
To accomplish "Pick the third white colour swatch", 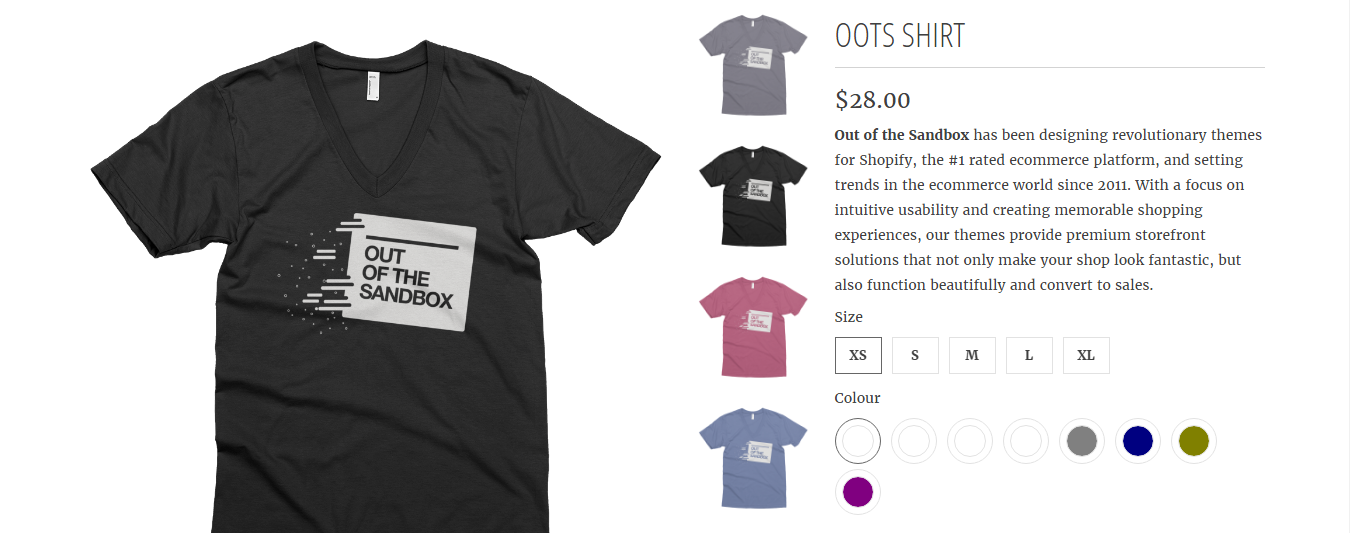I will 970,441.
